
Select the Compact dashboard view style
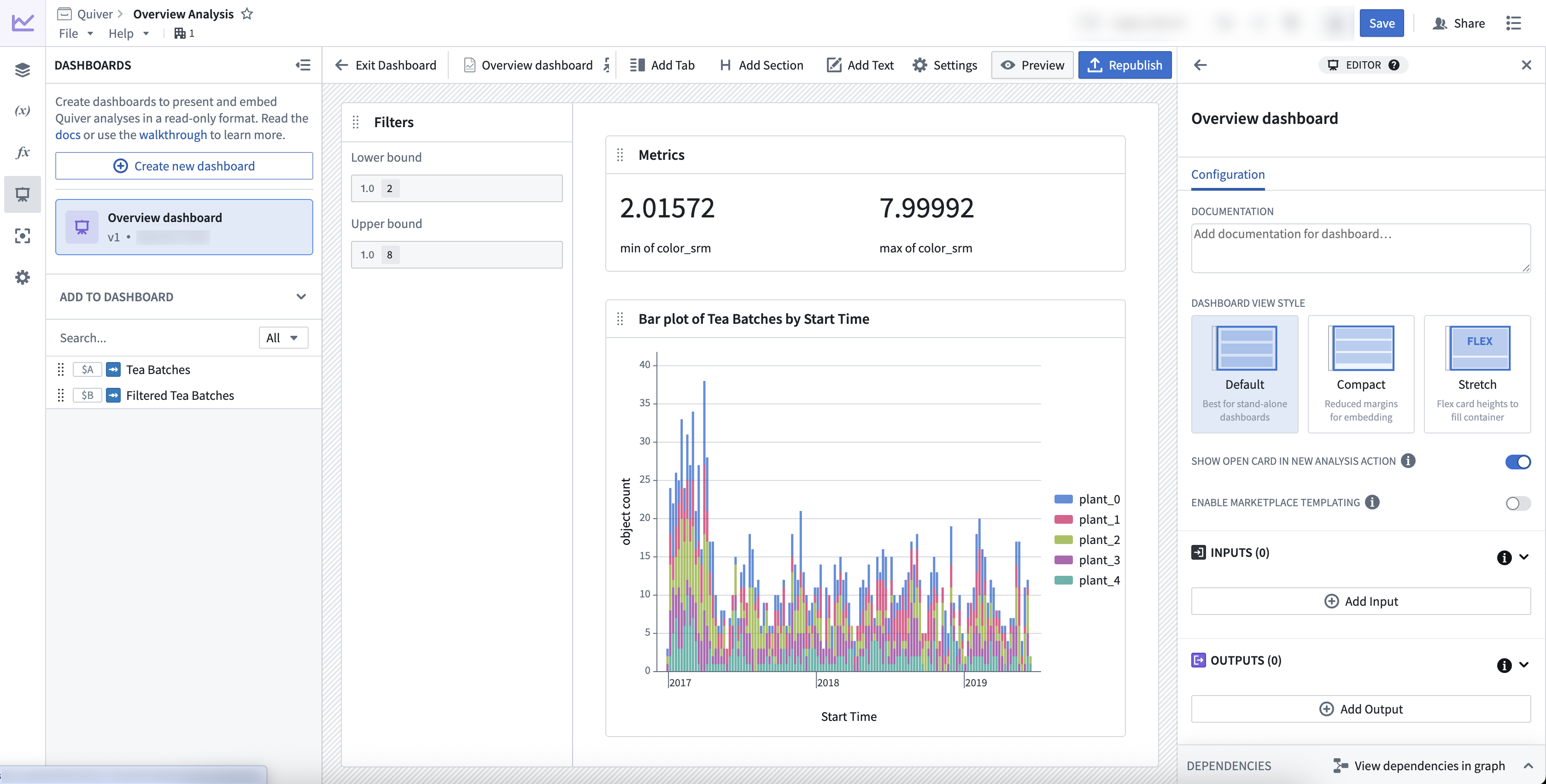tap(1360, 374)
